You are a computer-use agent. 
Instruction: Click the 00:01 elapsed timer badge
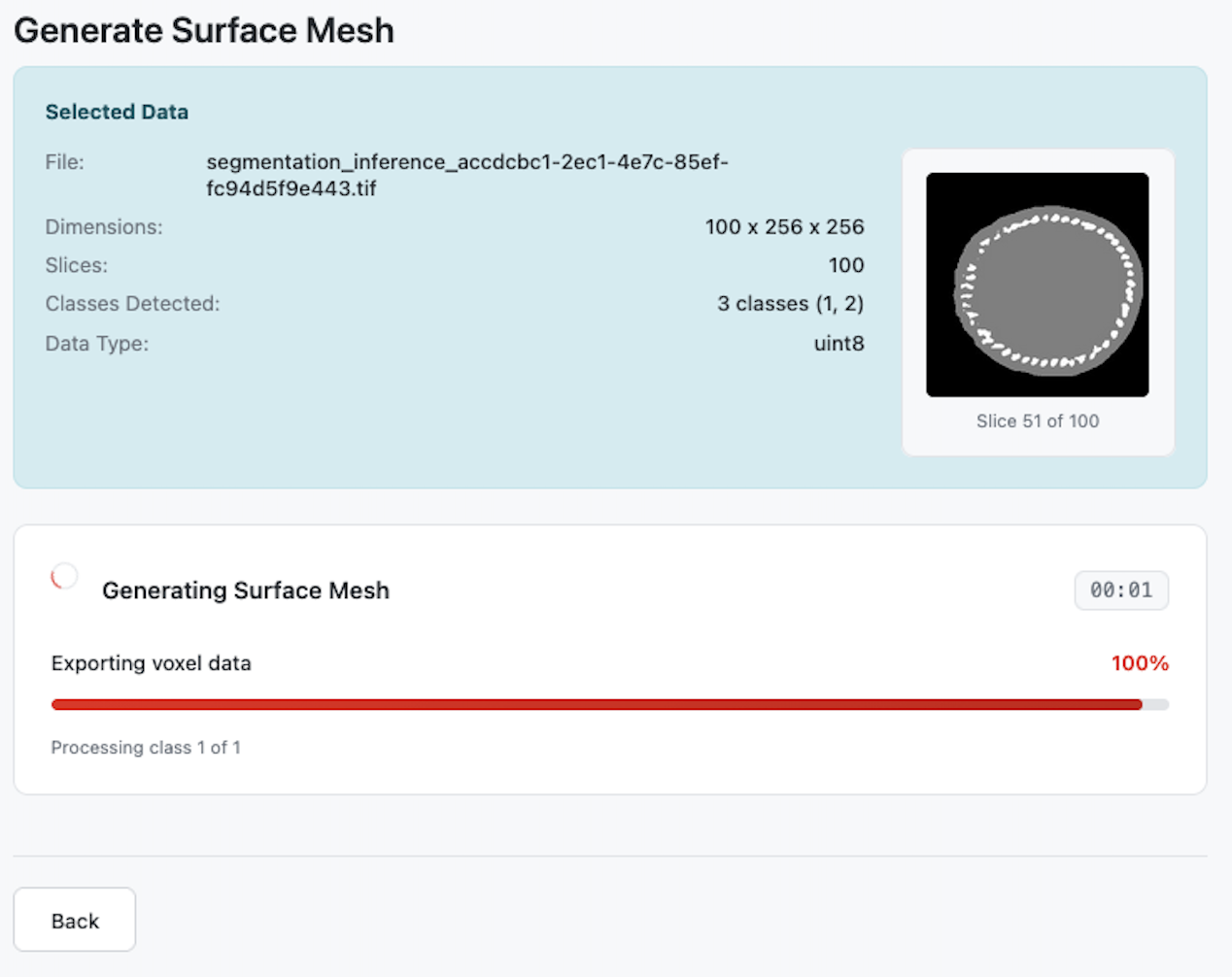click(1121, 590)
